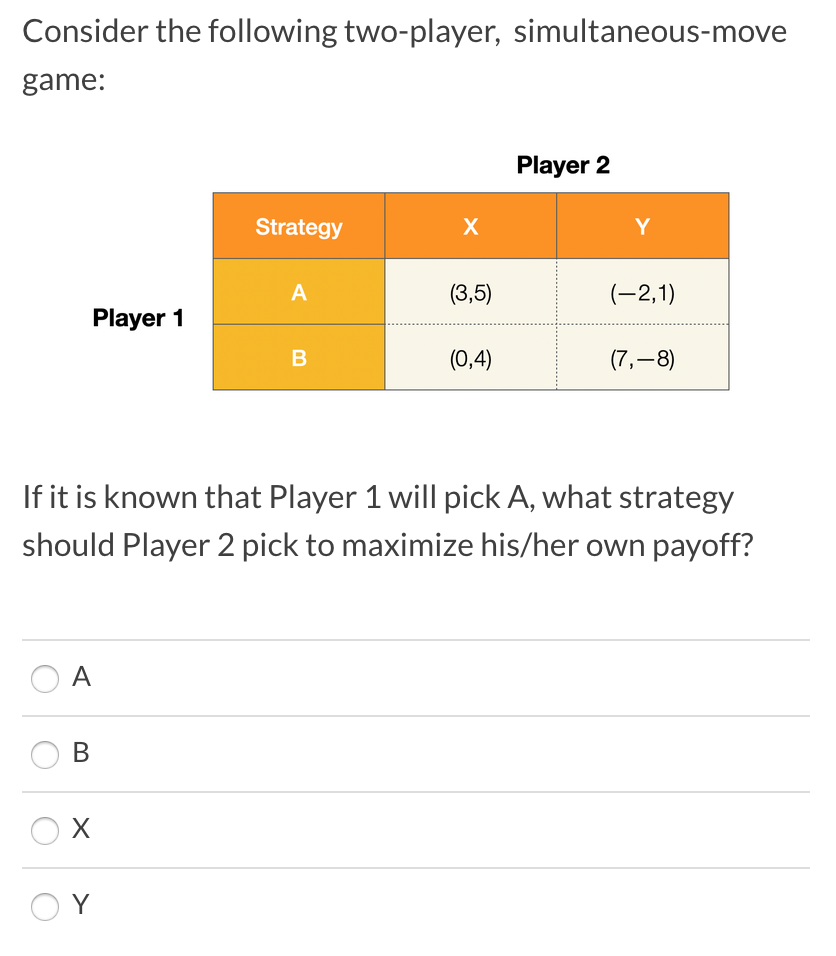Viewport: 836px width, 956px height.
Task: Click the Player 1 label beside the table
Action: [138, 318]
